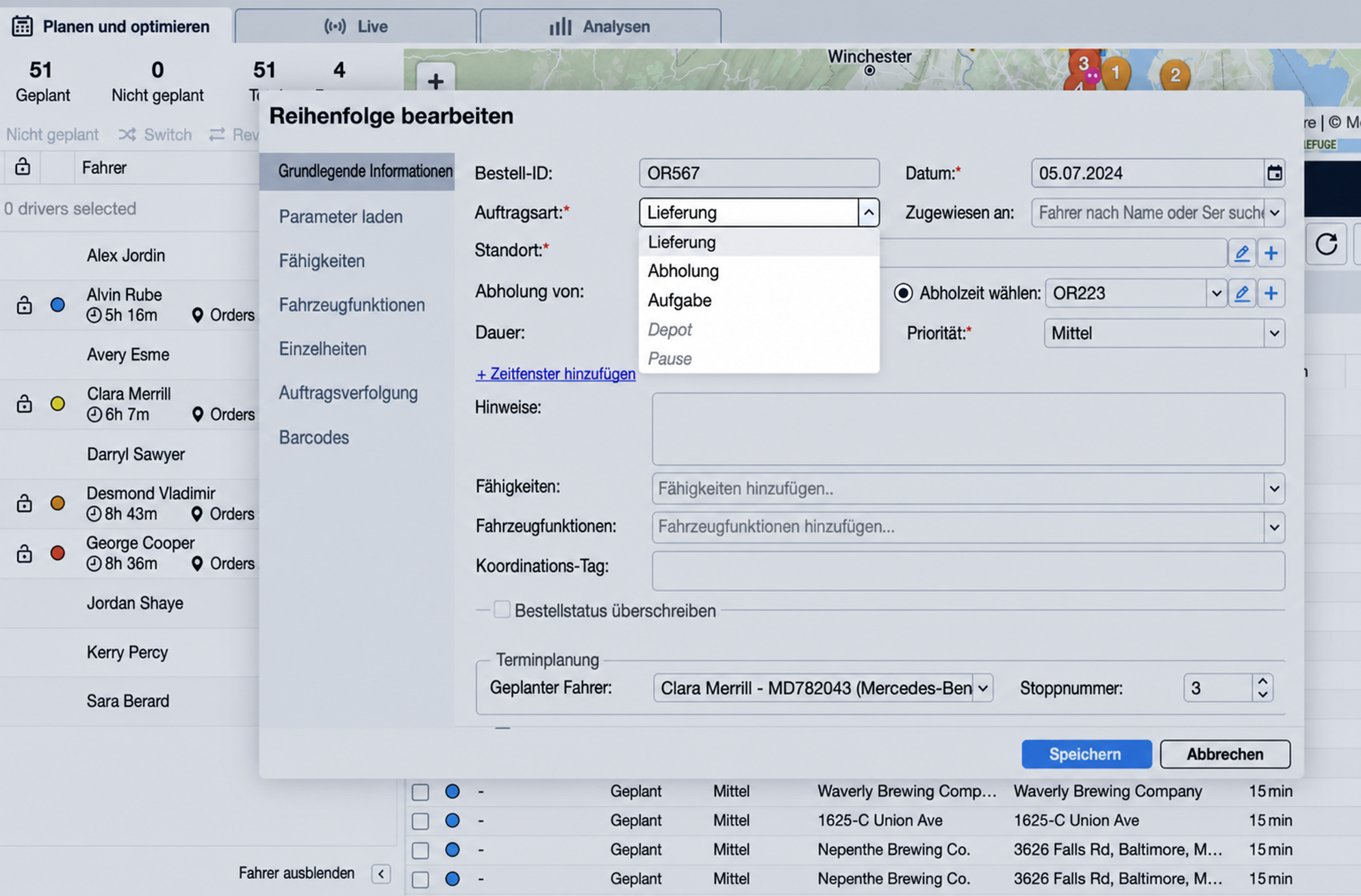Open the Fähigkeiten hinzufügen dropdown
1361x896 pixels.
[1274, 489]
